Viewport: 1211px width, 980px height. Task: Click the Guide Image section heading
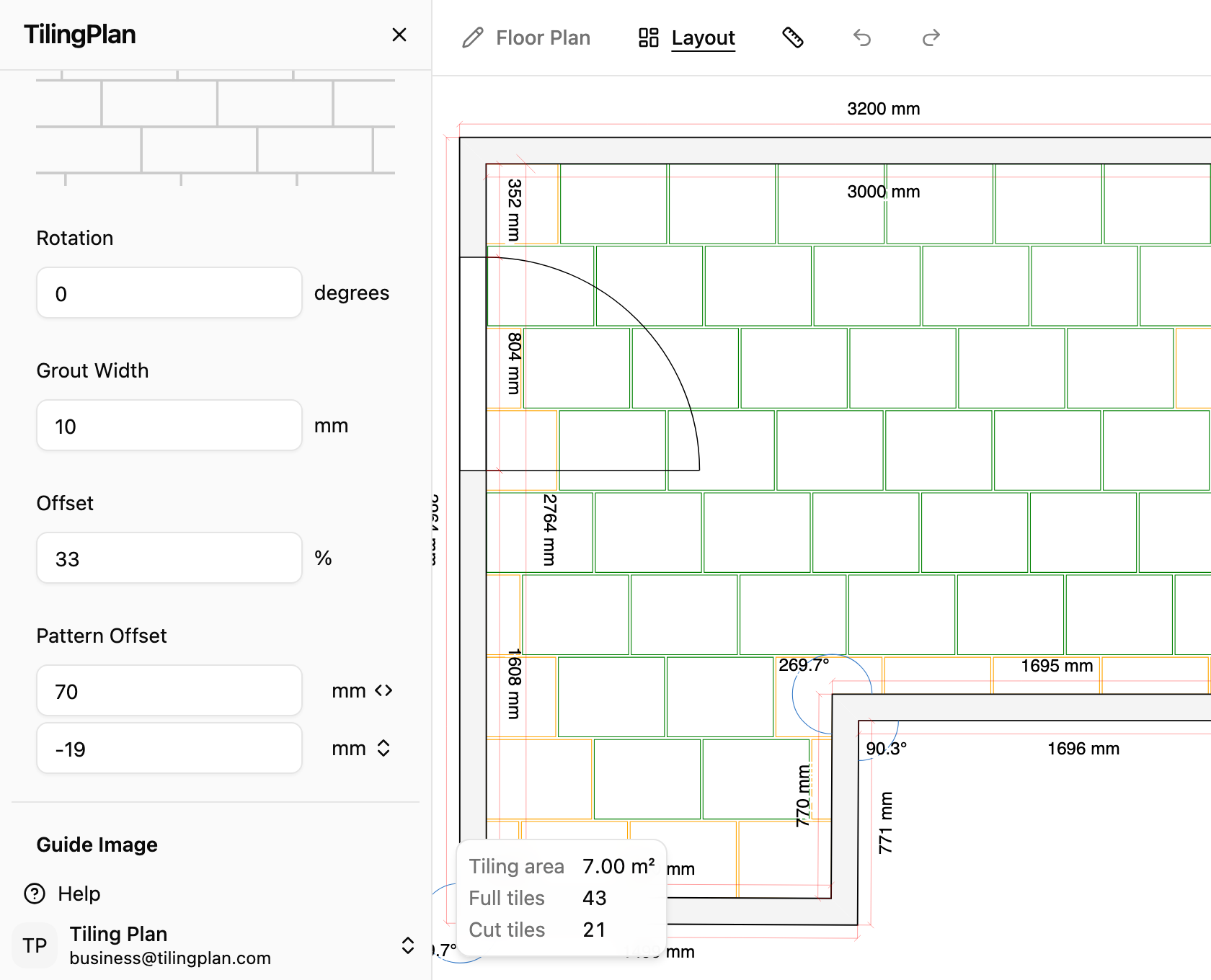[x=97, y=845]
